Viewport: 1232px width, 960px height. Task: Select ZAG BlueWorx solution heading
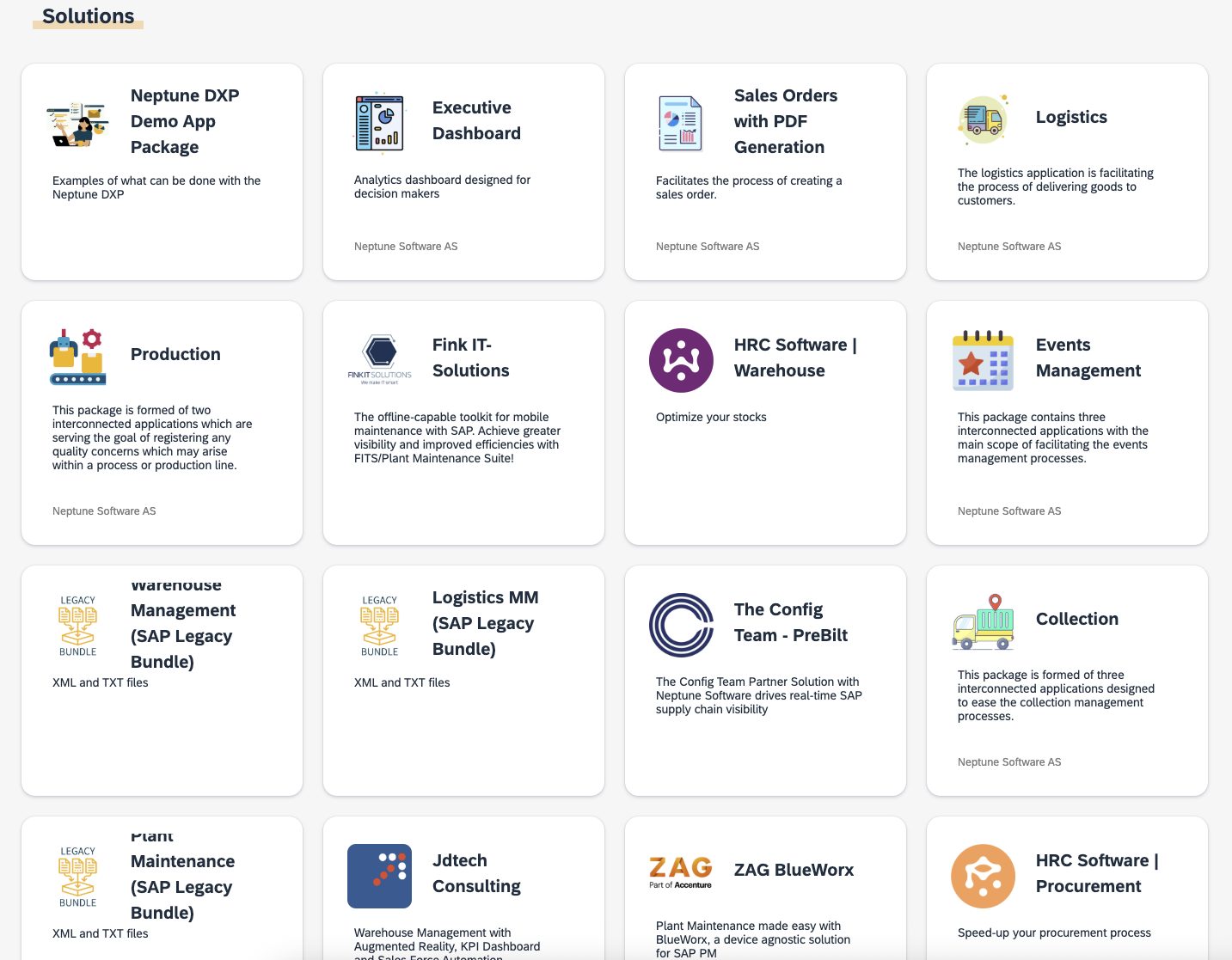click(x=794, y=870)
